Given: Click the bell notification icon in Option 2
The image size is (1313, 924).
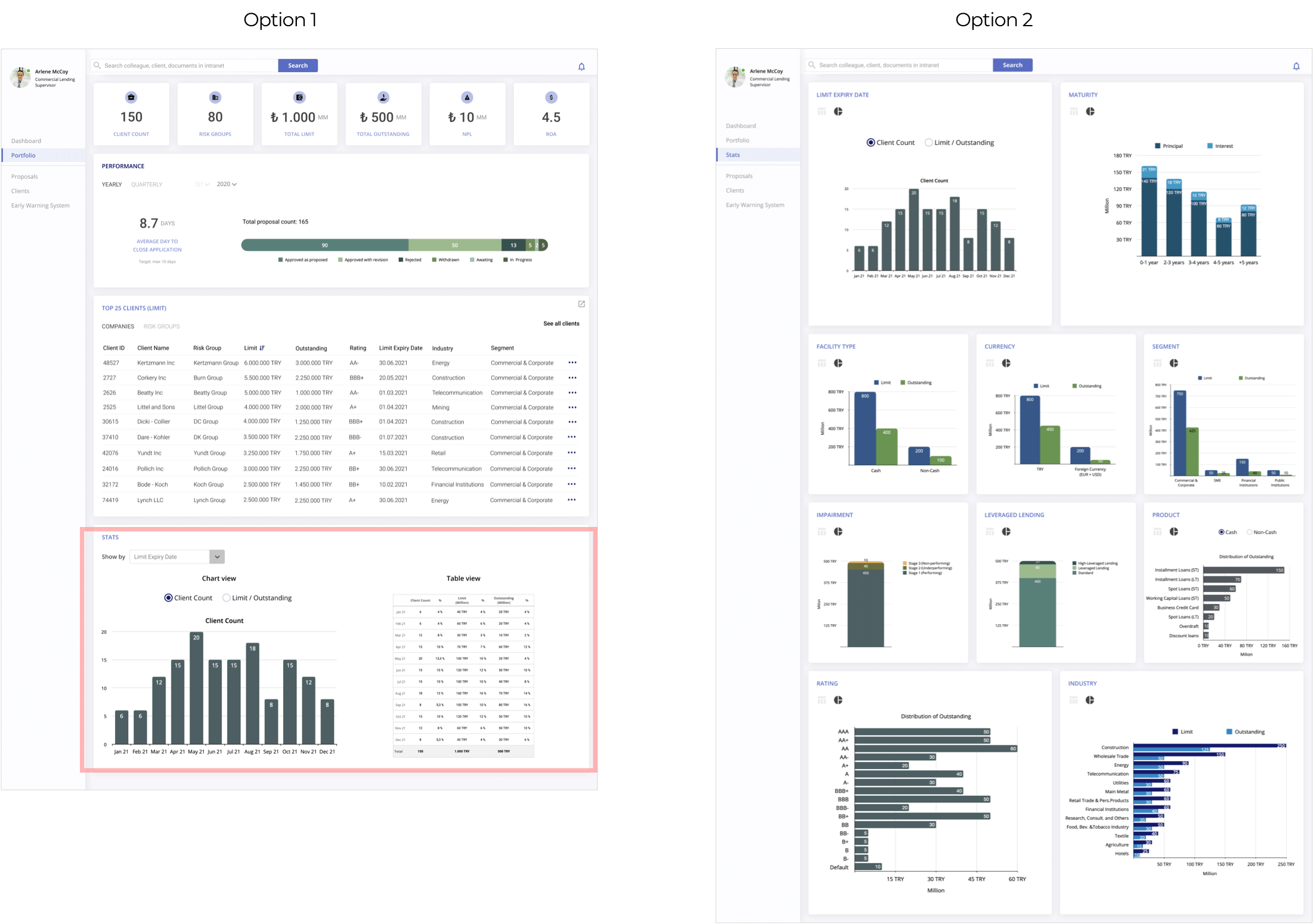Looking at the screenshot, I should pos(1296,66).
